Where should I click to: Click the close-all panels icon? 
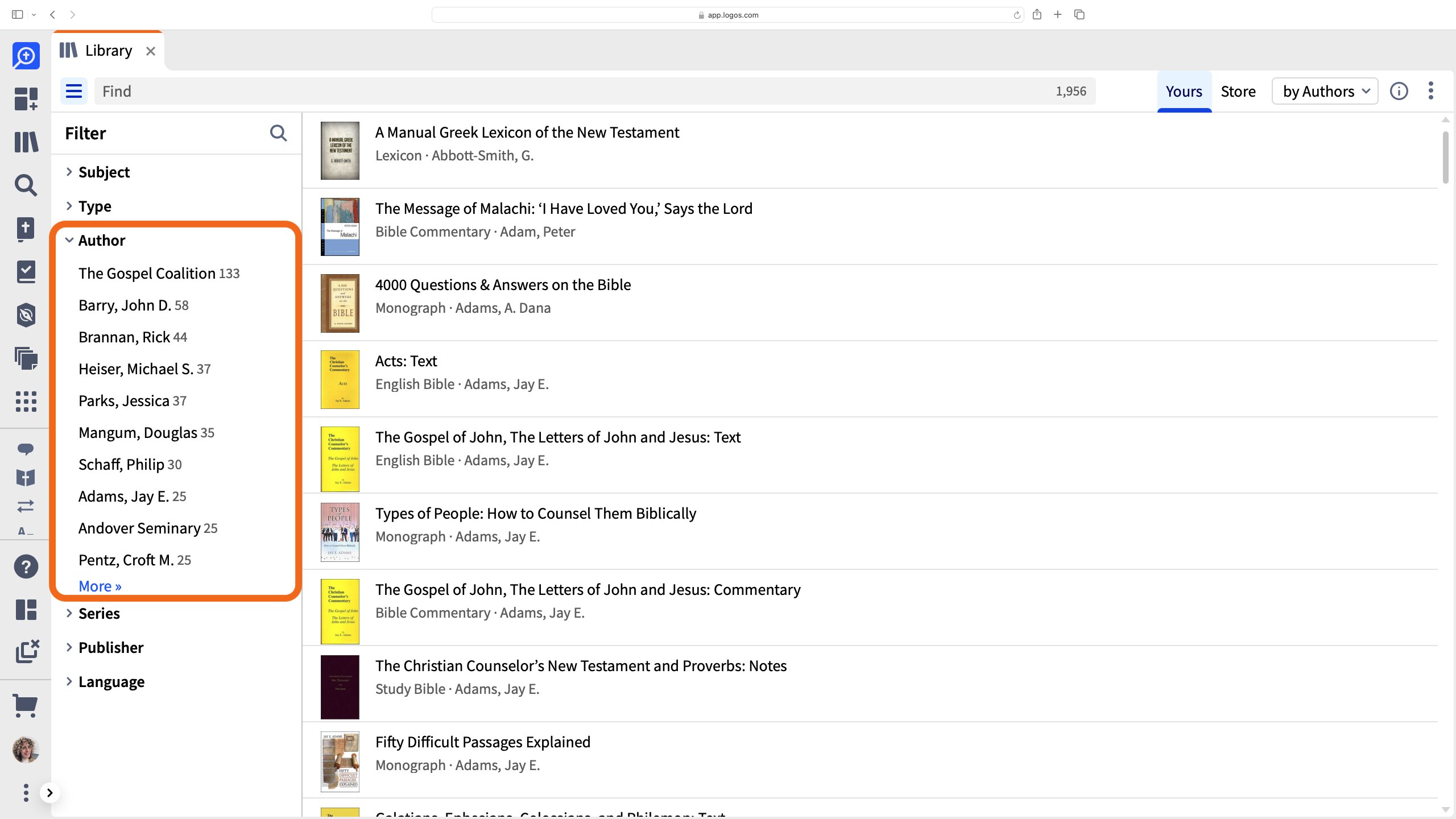[27, 652]
